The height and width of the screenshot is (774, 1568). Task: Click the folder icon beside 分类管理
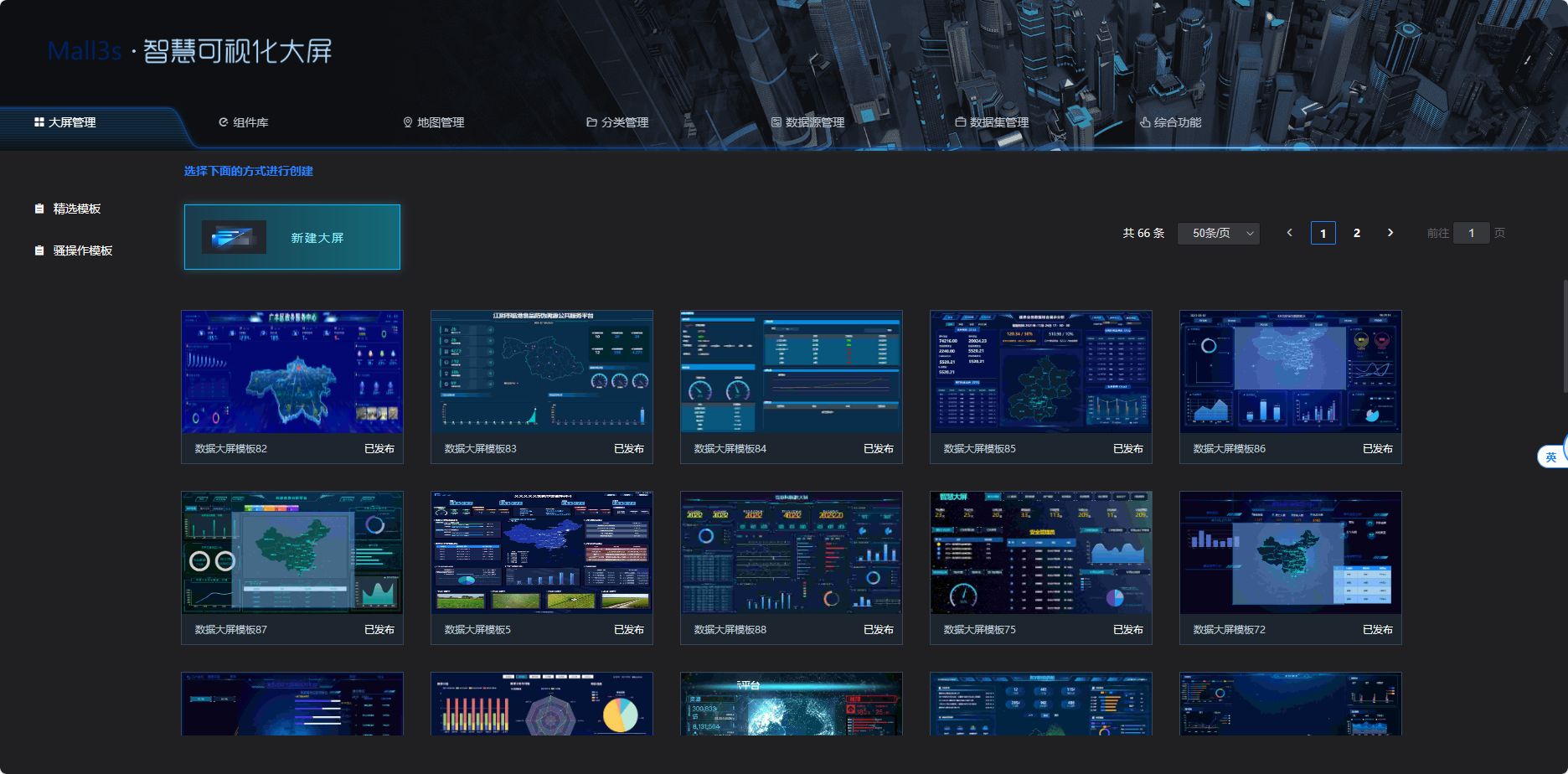tap(591, 122)
